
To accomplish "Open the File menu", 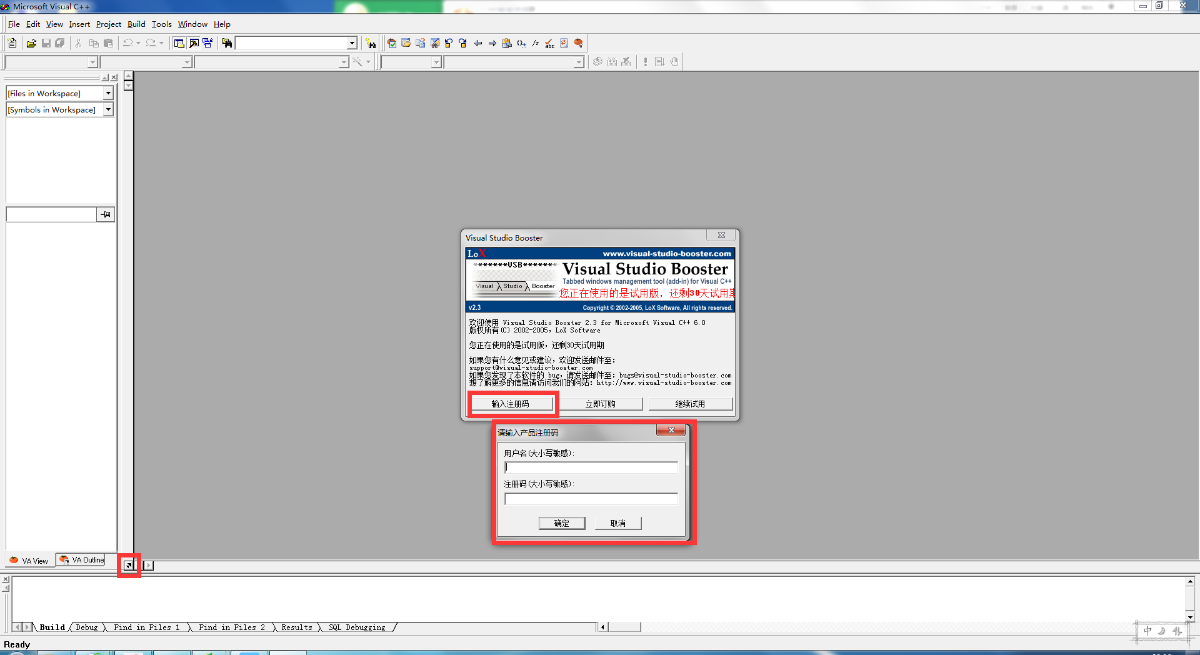I will [14, 24].
